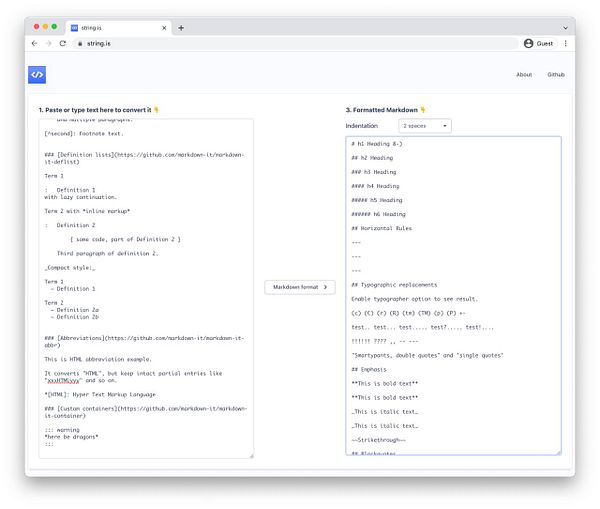Screen dimensions: 600x509
Task: Click the address bar showing string.is
Action: click(297, 44)
